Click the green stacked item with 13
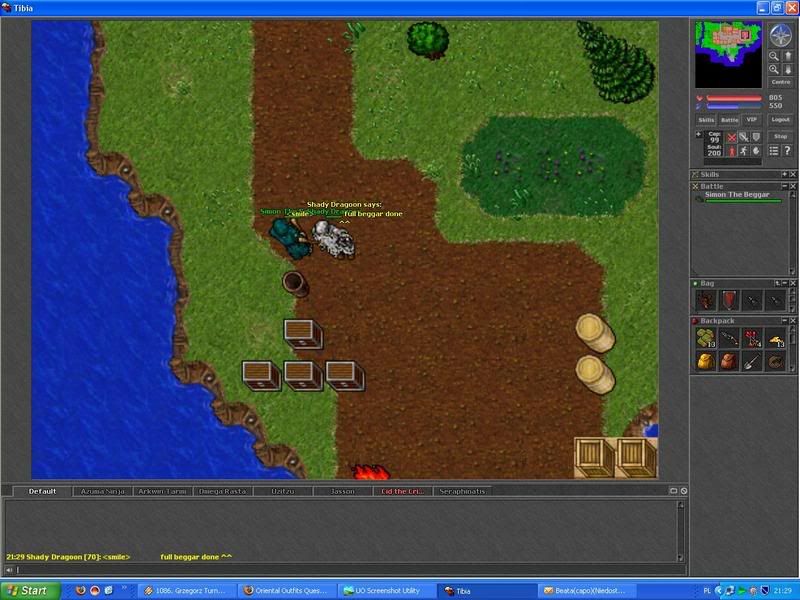Screen dimensions: 800x600 coord(706,338)
